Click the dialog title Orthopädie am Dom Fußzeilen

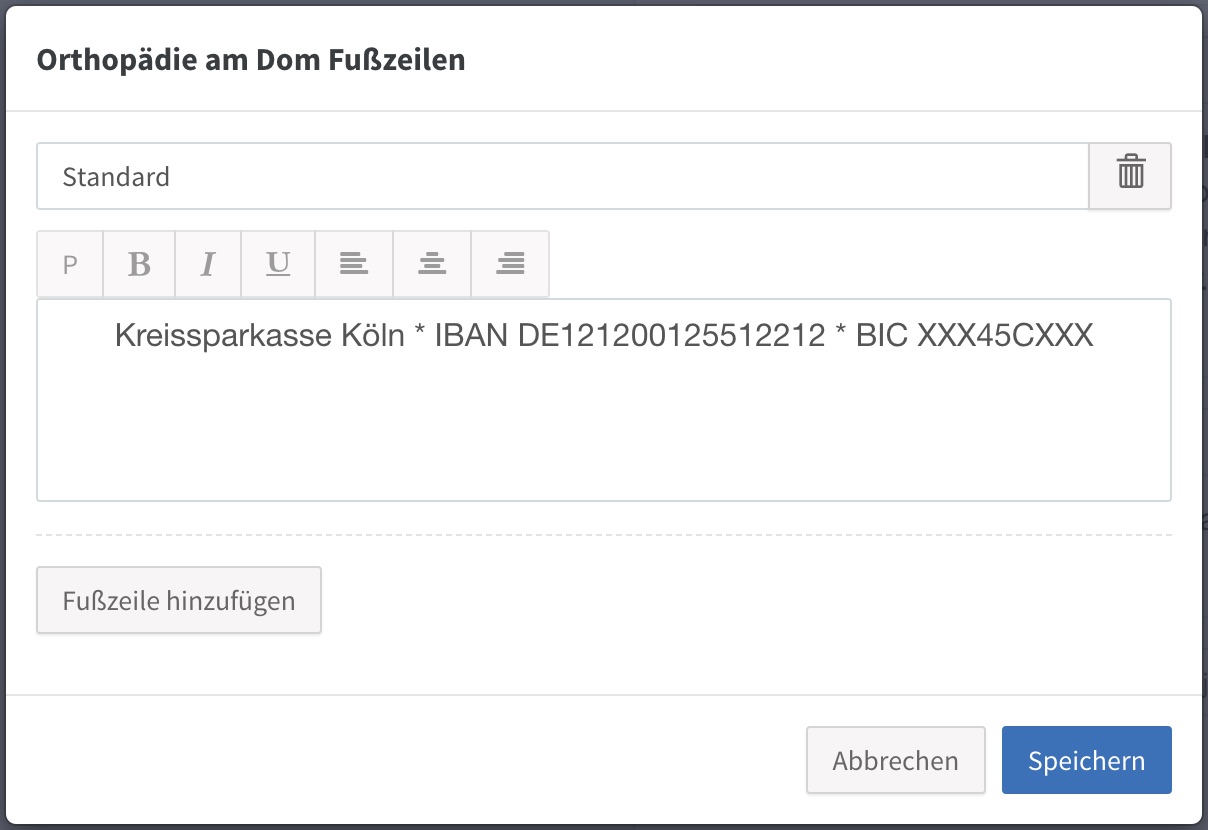pos(251,60)
